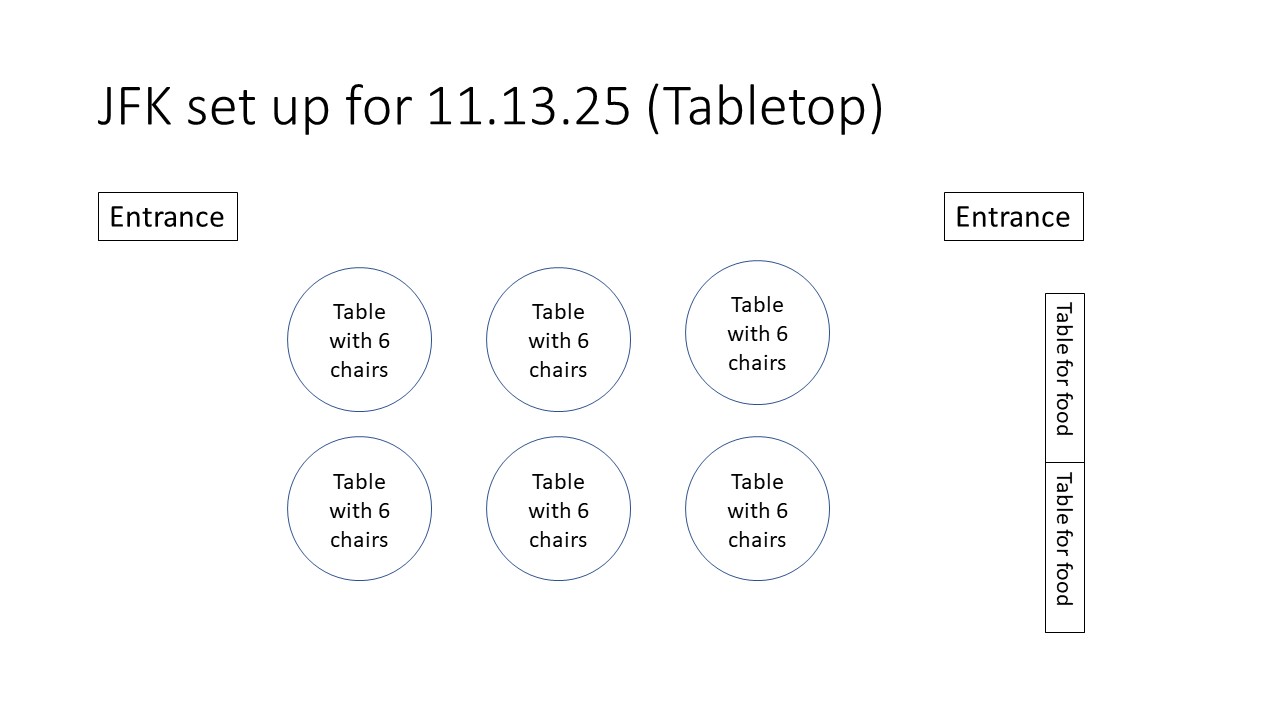Select the lower Table for food box
The height and width of the screenshot is (720, 1280).
pos(1064,547)
